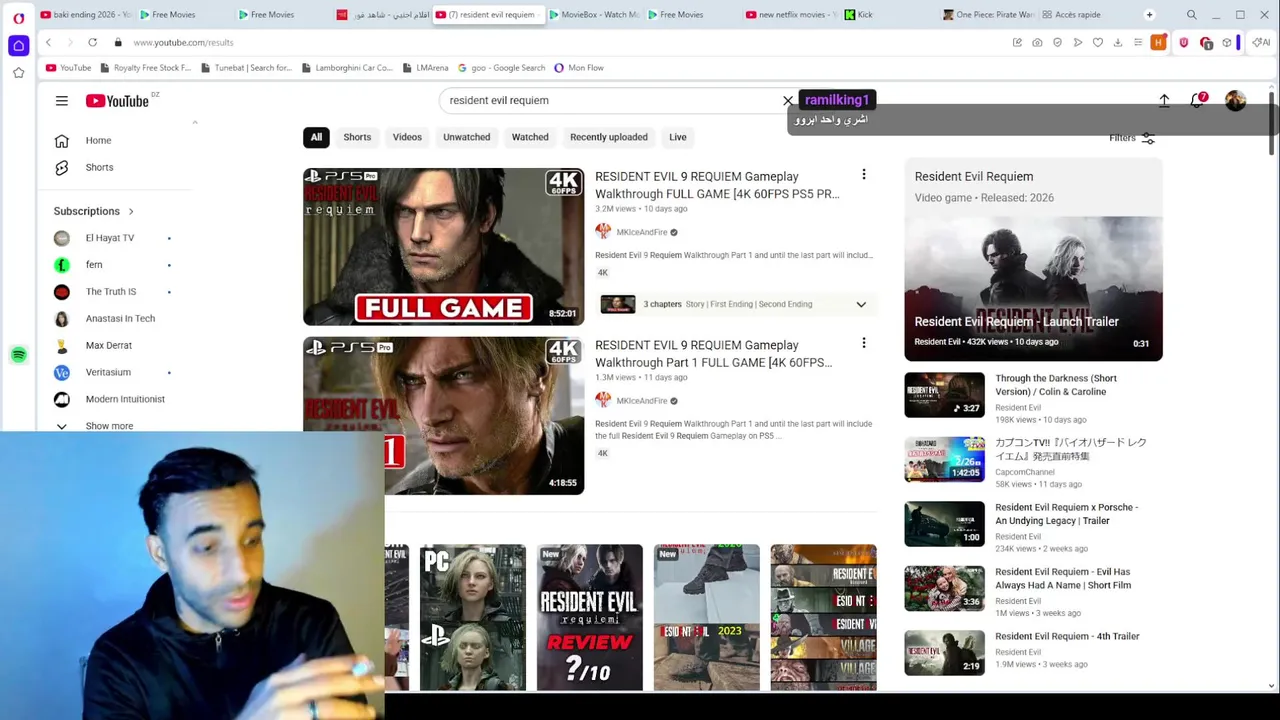
Task: Open Spotify in Opera sidebar
Action: point(18,355)
